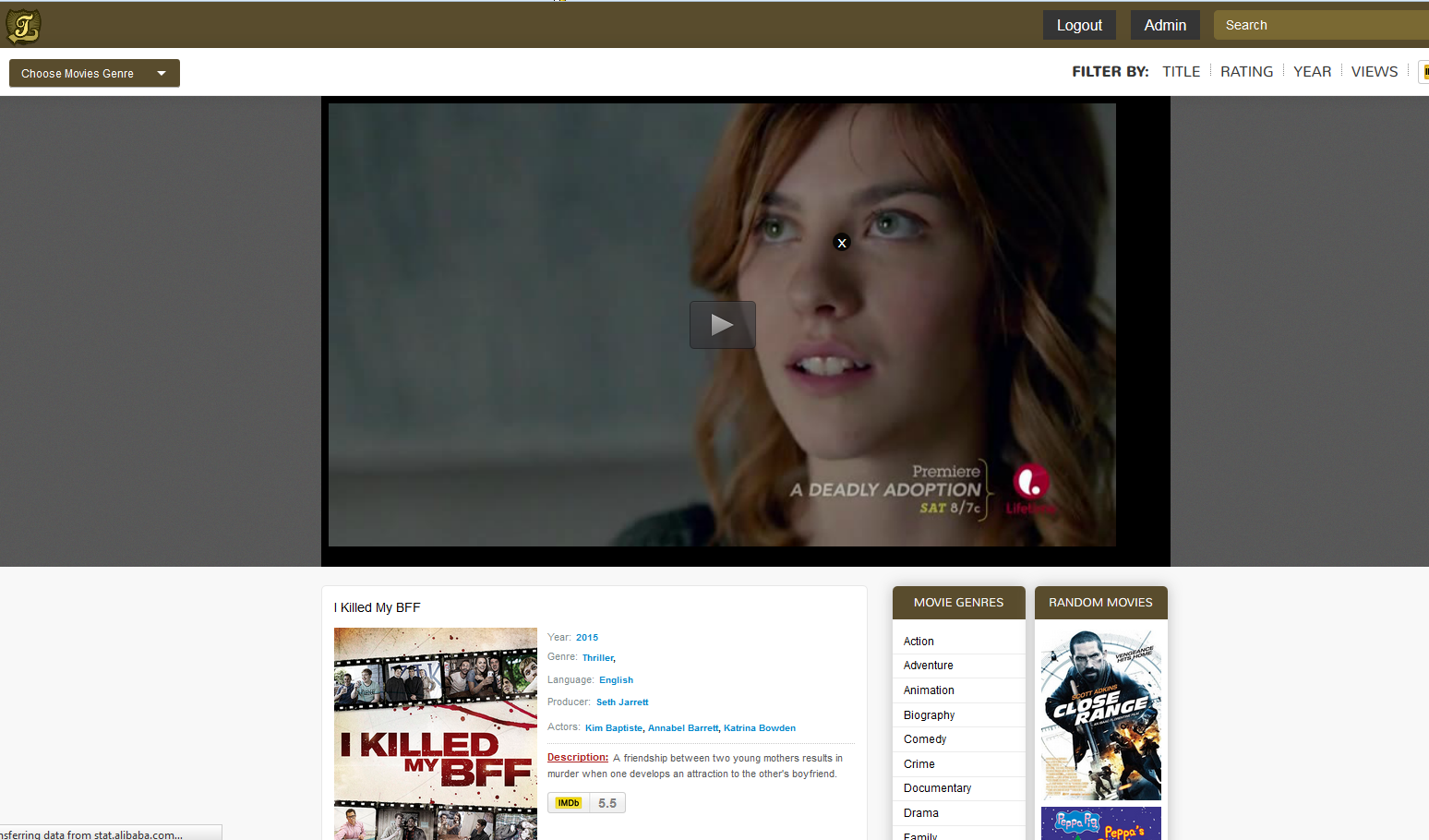Filter movies by Views
Screen dimensions: 1429x840
(x=1375, y=71)
